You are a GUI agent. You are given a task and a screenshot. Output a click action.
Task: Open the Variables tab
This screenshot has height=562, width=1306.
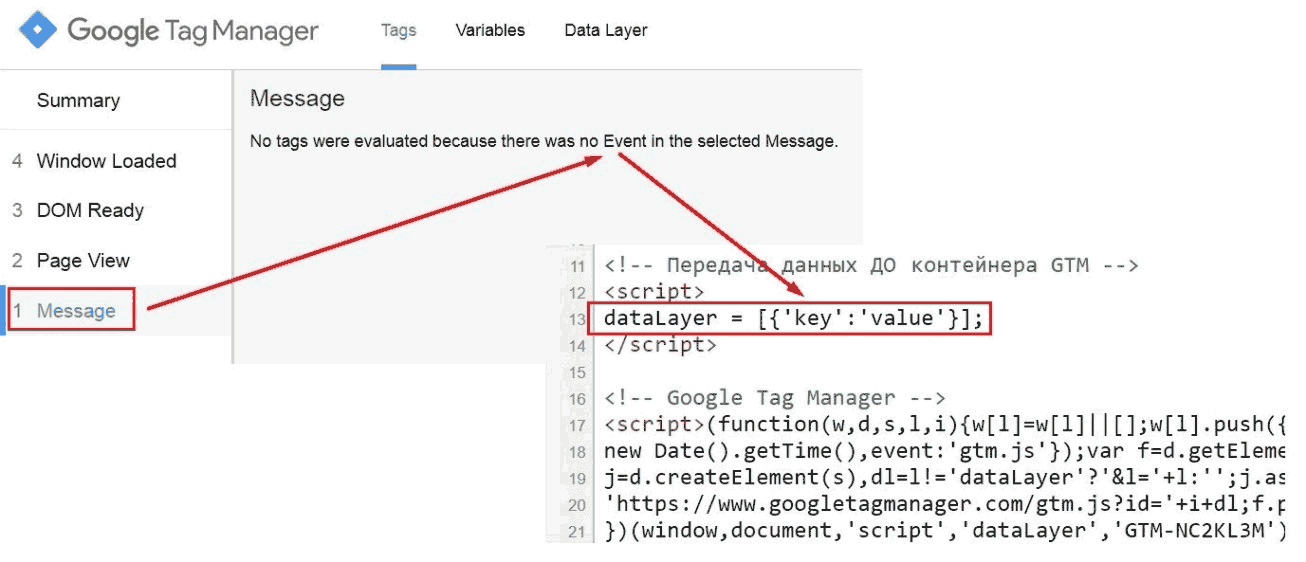[x=490, y=30]
